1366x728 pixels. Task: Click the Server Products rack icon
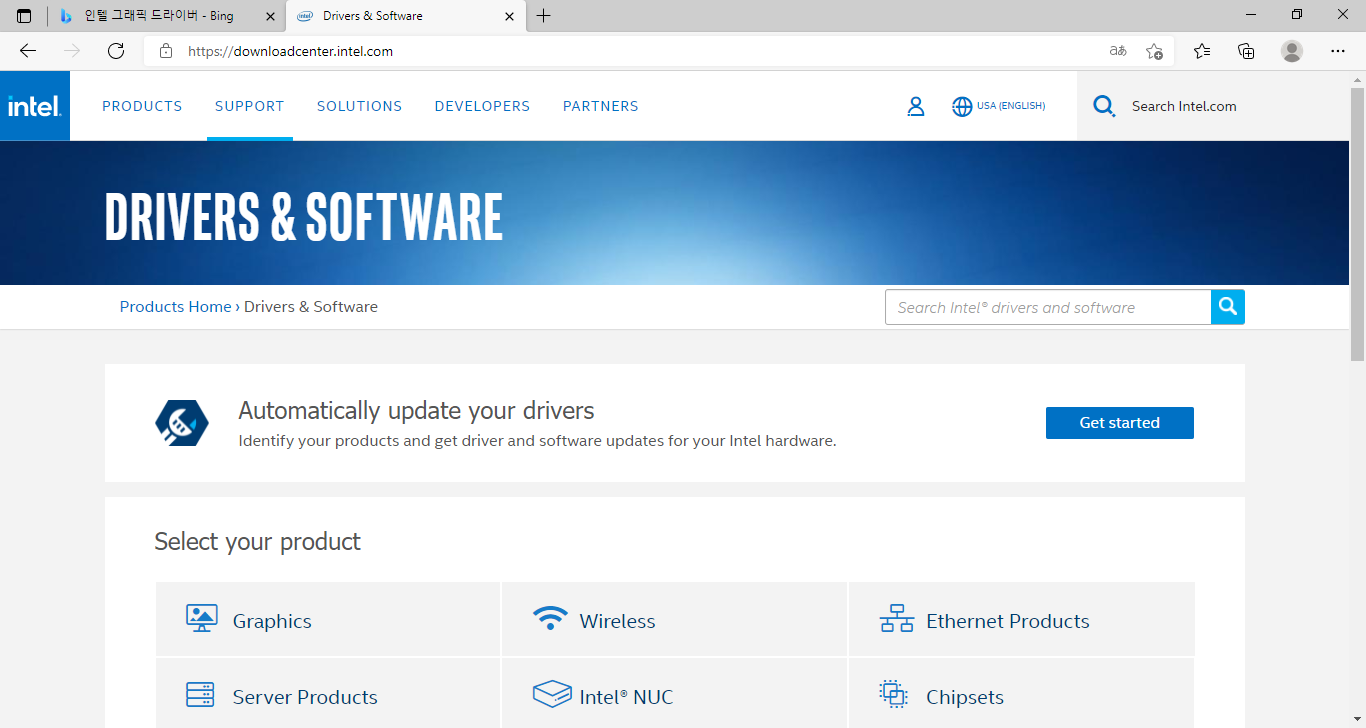coord(201,694)
